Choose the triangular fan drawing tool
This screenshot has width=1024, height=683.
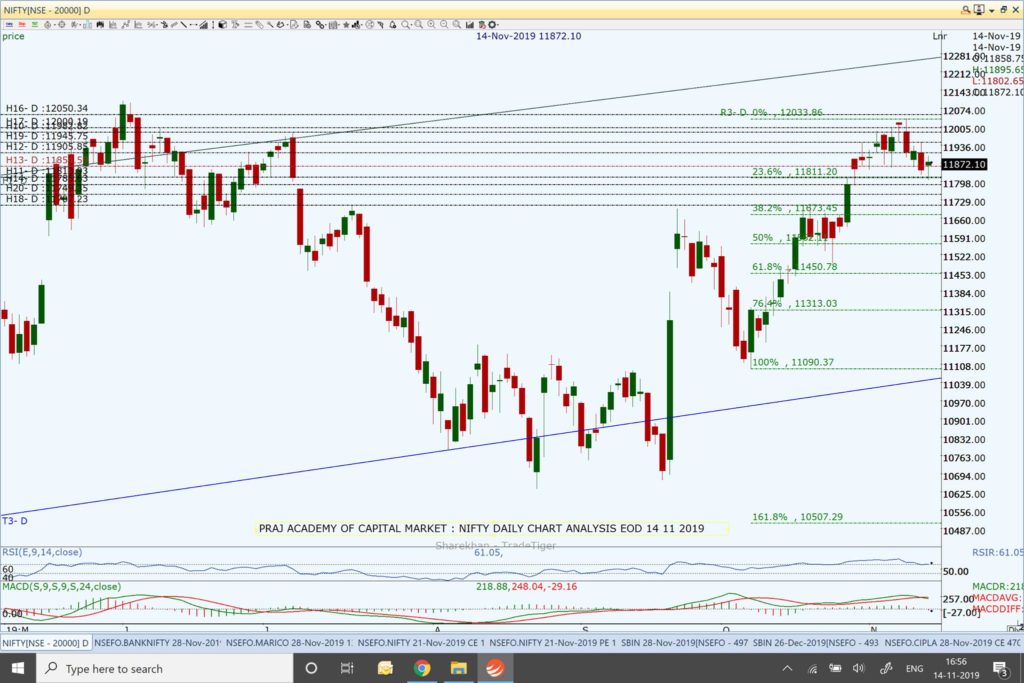point(203,25)
